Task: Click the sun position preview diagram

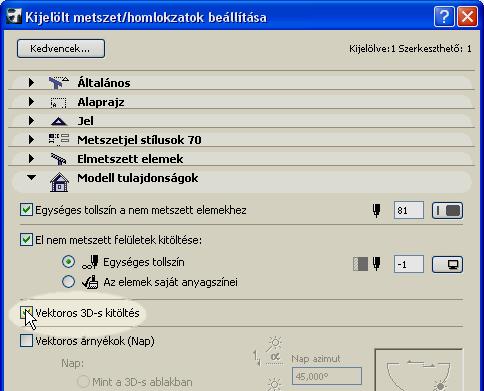Action: [419, 370]
